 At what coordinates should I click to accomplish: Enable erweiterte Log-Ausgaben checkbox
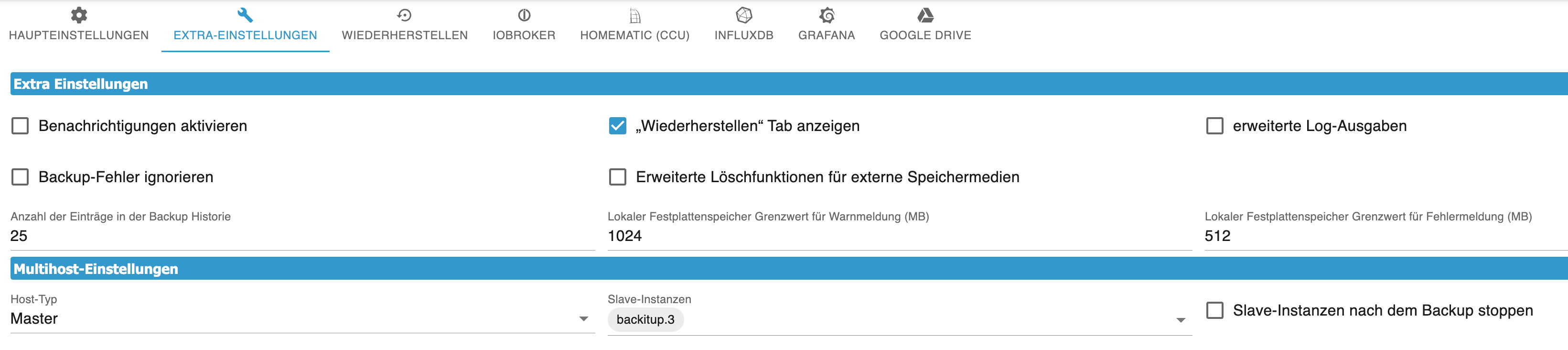tap(1214, 126)
